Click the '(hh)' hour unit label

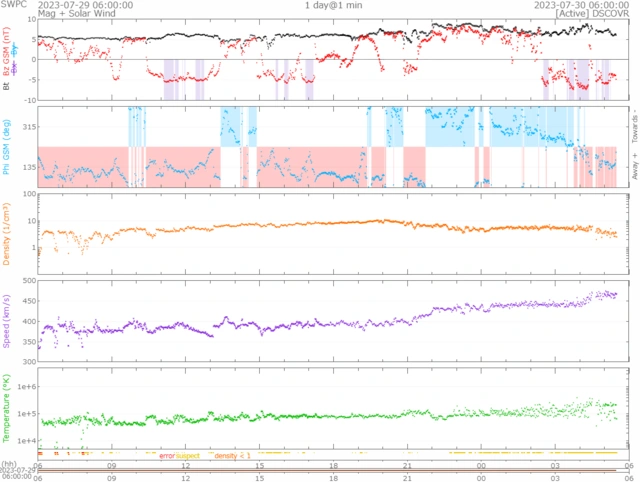[x=9, y=464]
